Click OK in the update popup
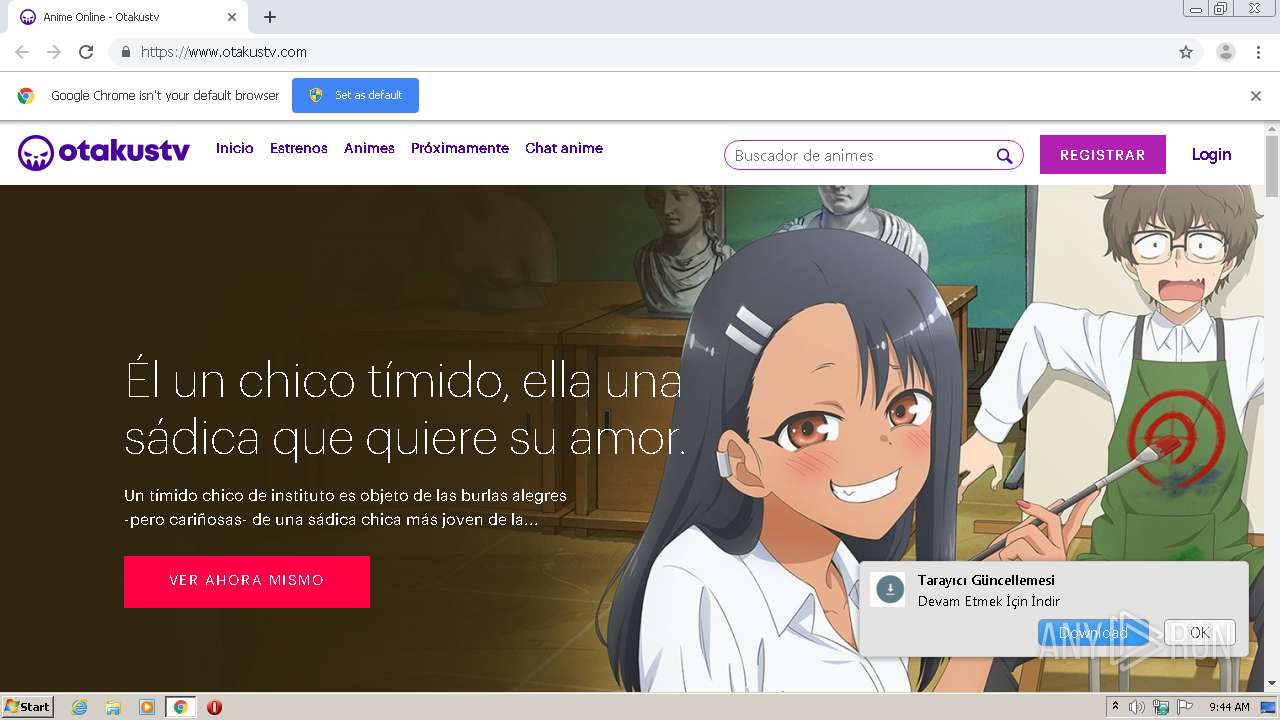This screenshot has width=1280, height=720. pyautogui.click(x=1200, y=632)
